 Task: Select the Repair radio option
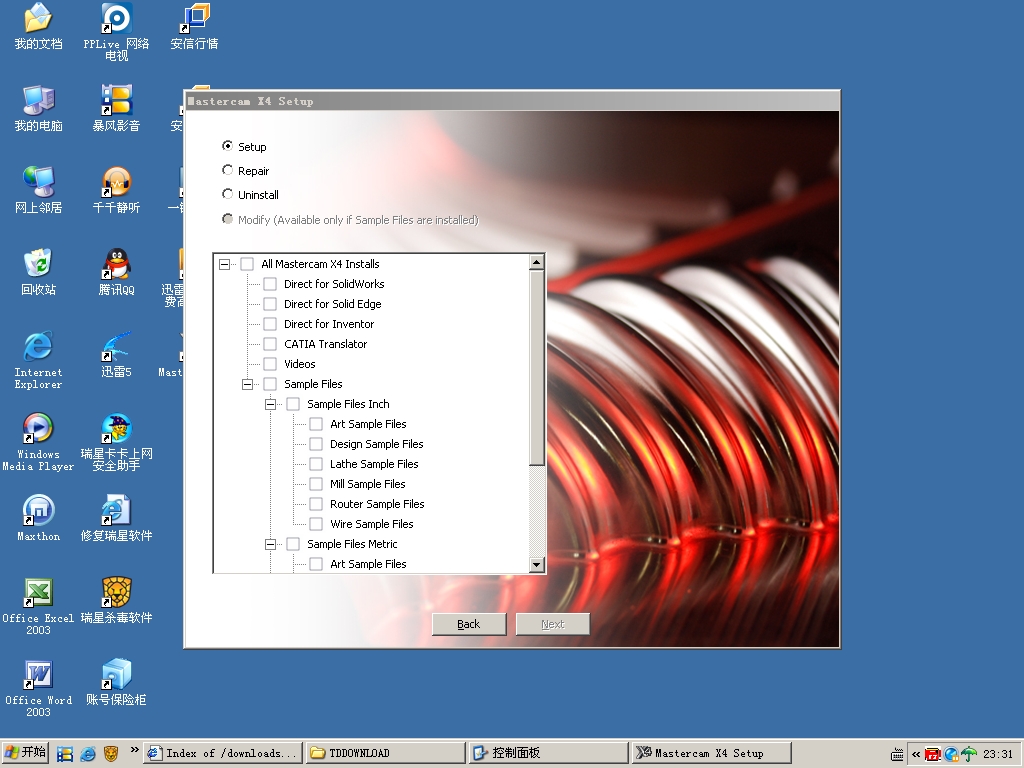(x=227, y=170)
